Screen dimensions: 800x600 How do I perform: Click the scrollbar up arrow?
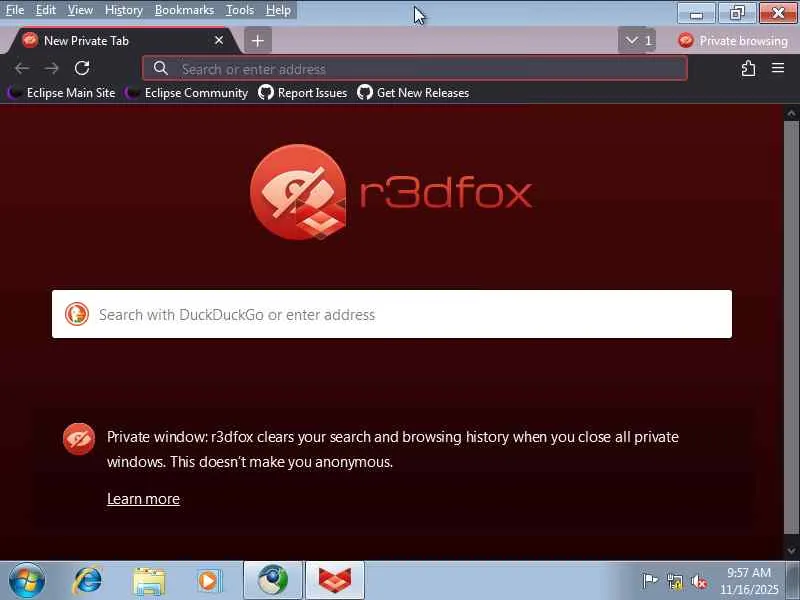(791, 113)
